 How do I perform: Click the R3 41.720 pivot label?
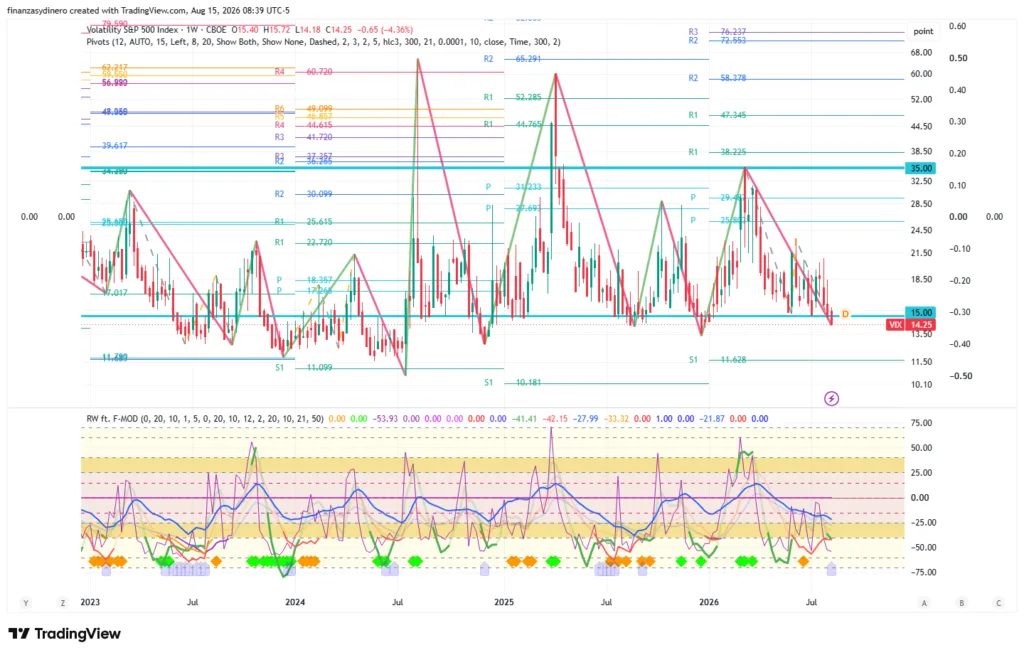click(304, 137)
